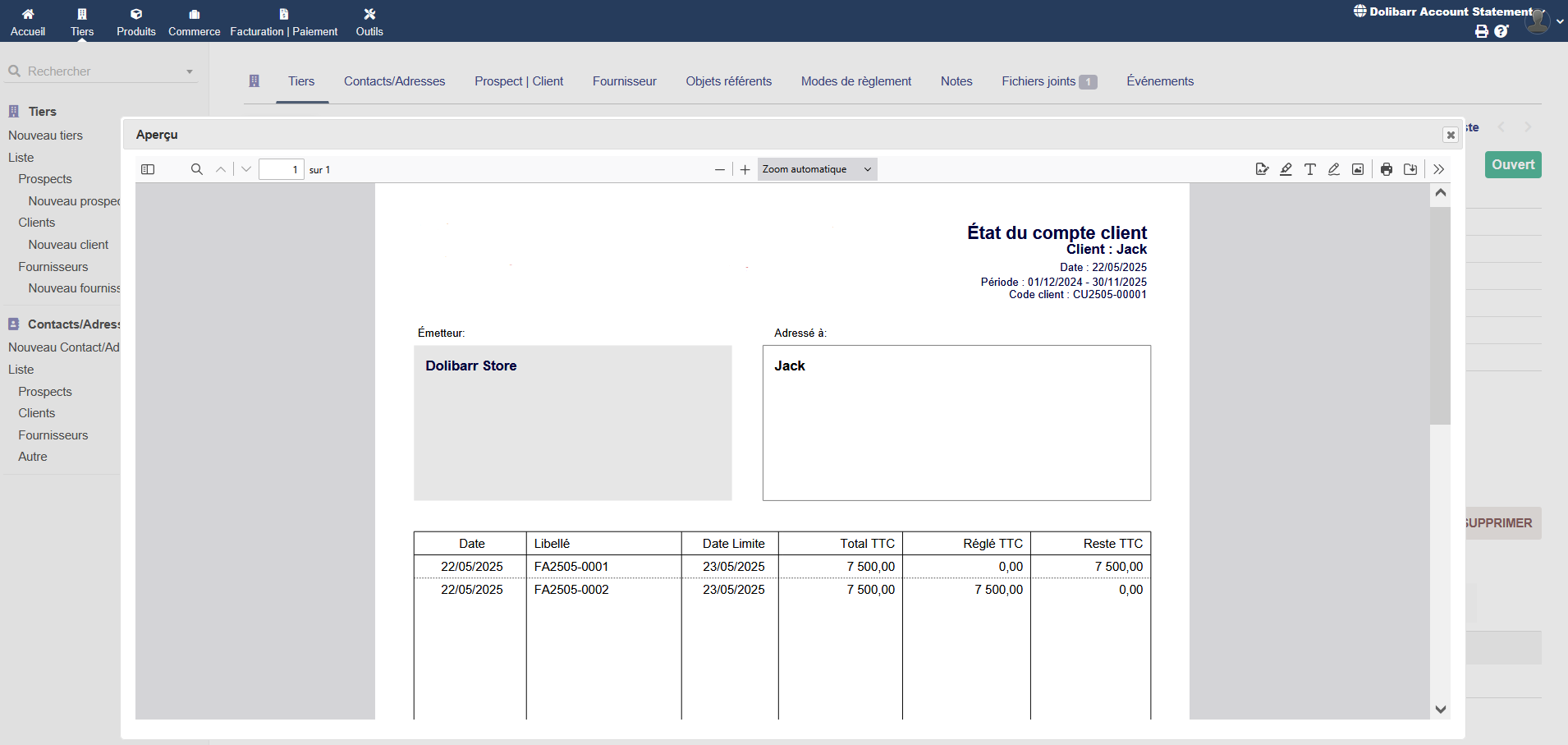Zoom out with the minus button
Screen dimensions: 1568x745
[720, 169]
